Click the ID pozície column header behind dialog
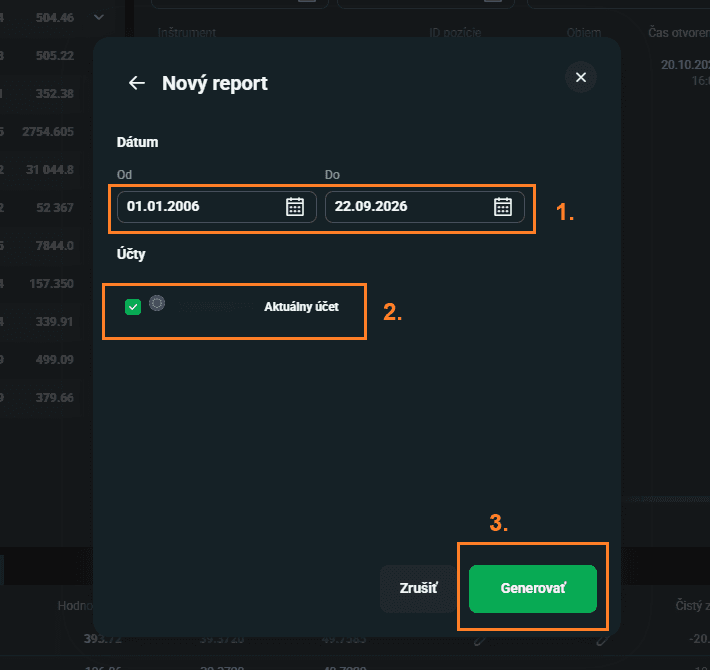 455,33
